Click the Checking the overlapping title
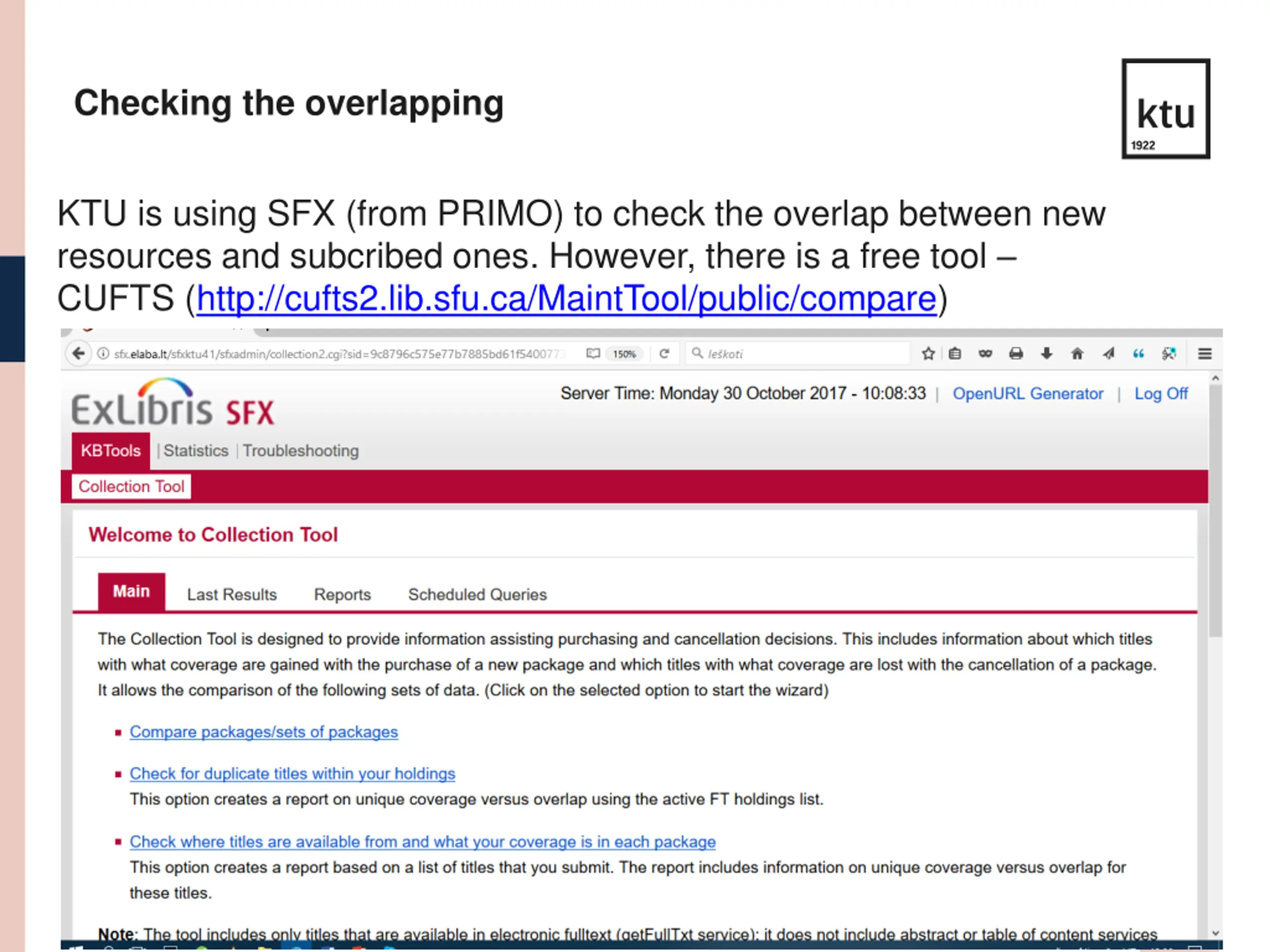 [289, 104]
